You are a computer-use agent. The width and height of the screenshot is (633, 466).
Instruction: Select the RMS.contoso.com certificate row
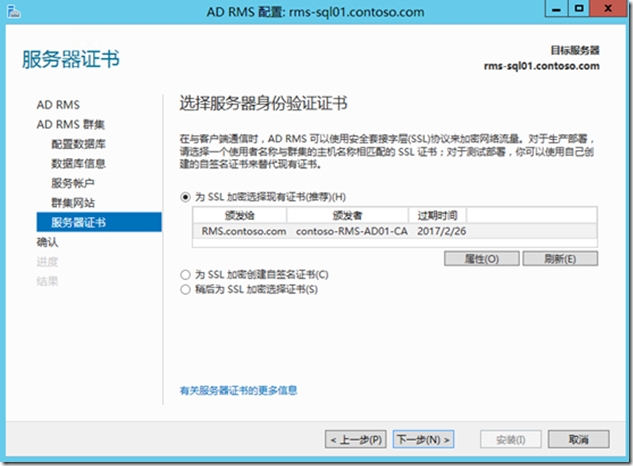(395, 231)
